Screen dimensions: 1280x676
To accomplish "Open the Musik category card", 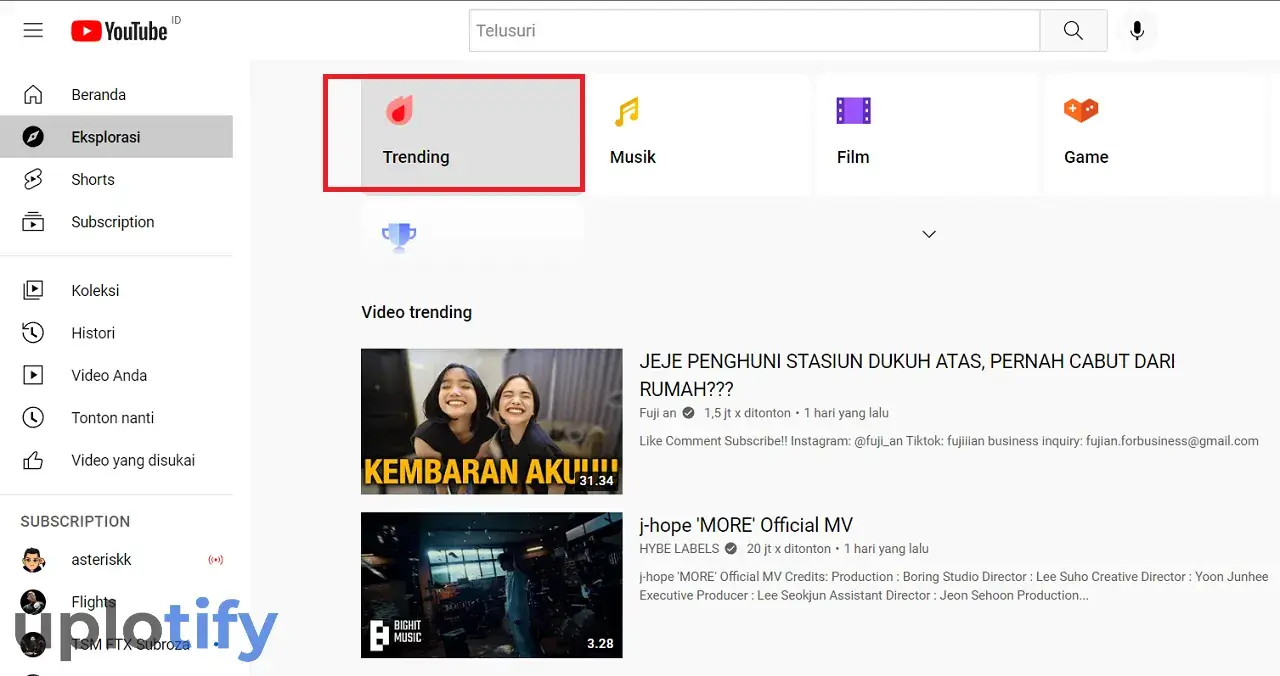I will (699, 134).
